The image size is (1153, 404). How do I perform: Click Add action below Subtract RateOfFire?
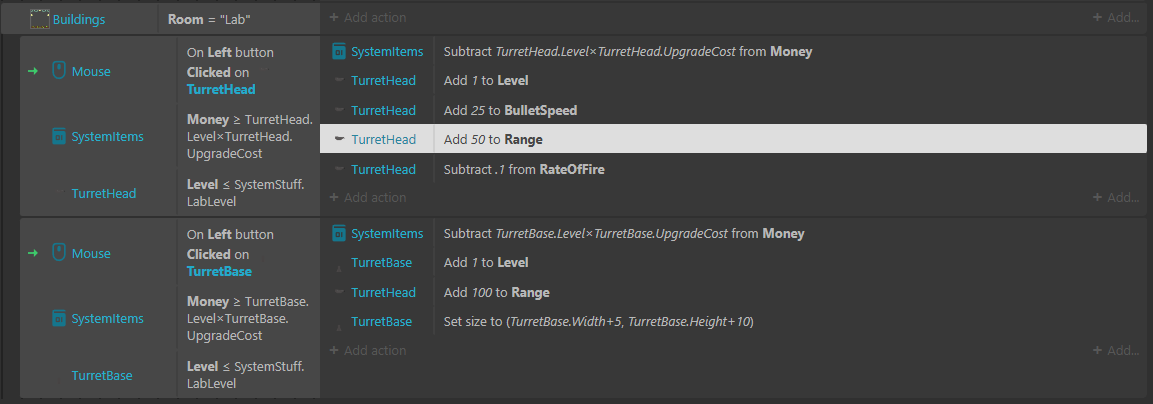367,197
